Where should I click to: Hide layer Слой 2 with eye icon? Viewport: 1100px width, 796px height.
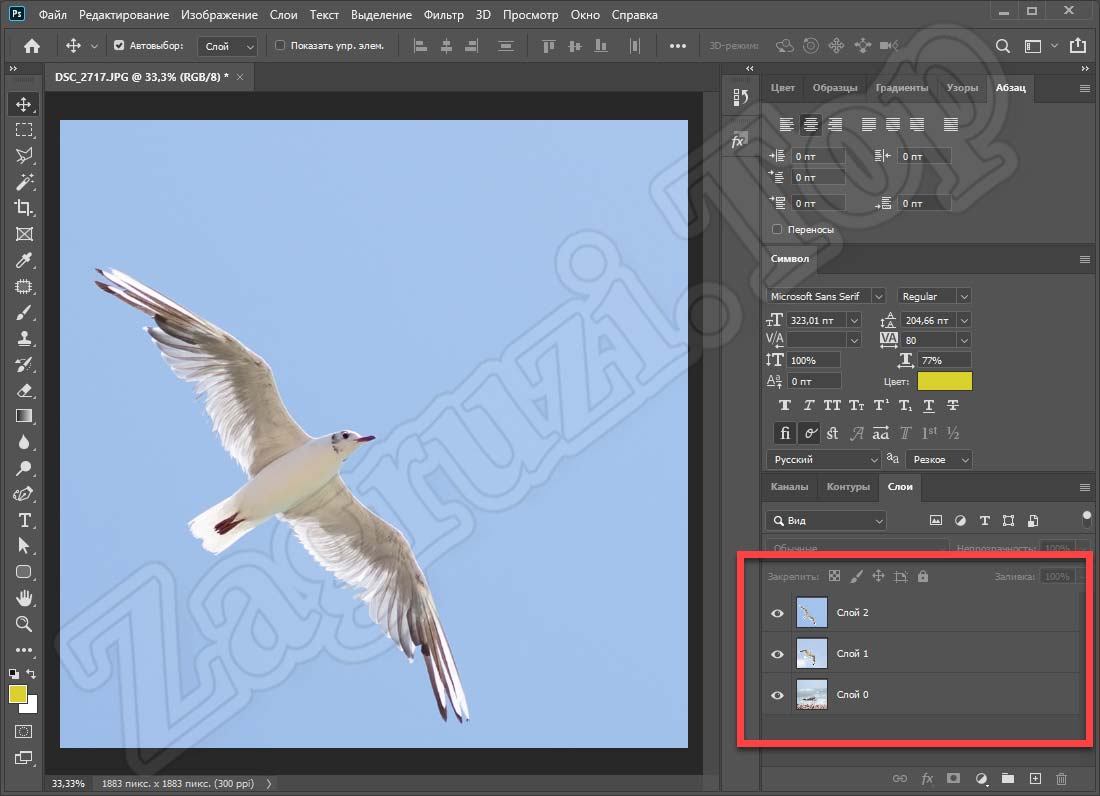tap(777, 613)
